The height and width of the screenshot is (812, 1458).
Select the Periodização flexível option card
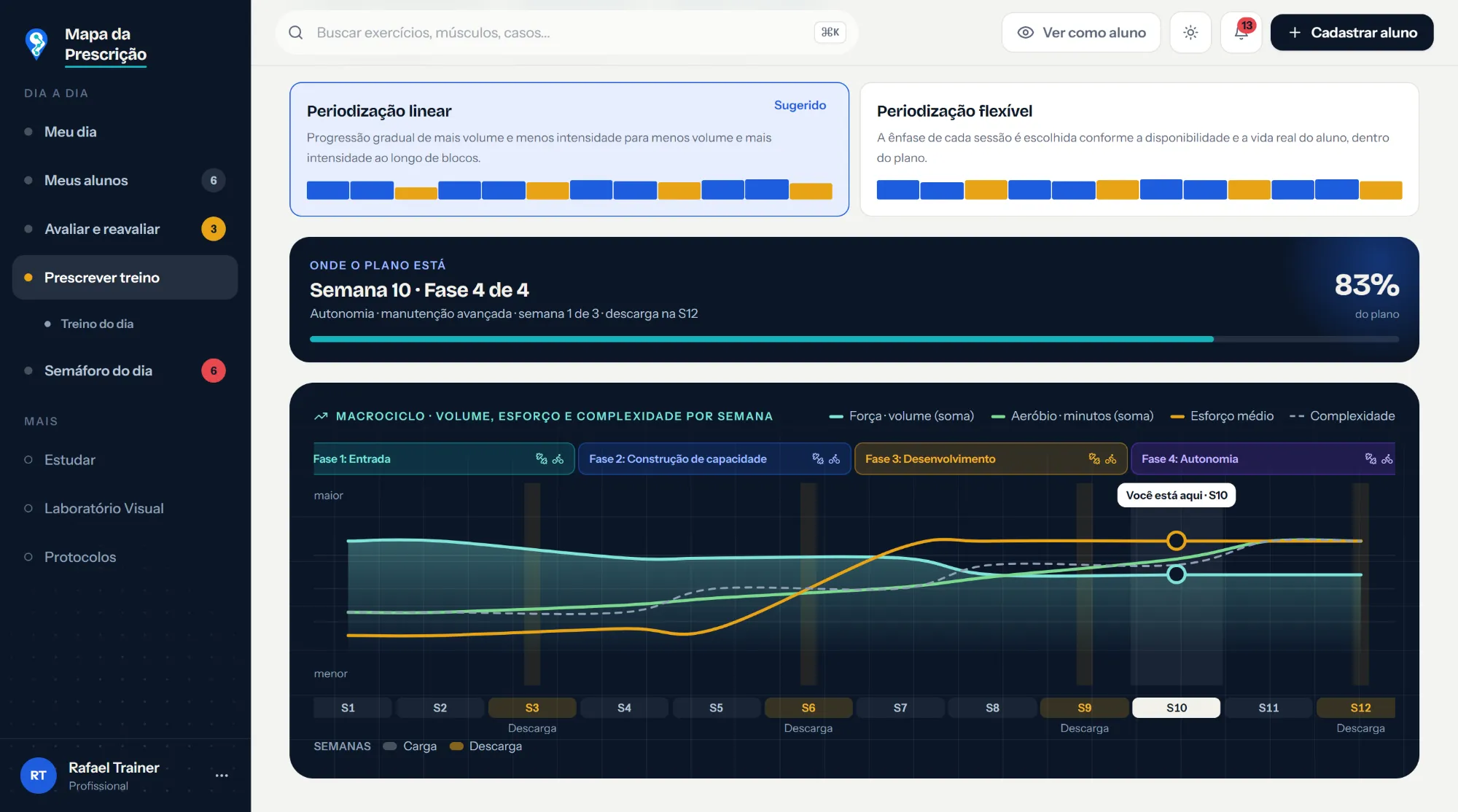1139,149
